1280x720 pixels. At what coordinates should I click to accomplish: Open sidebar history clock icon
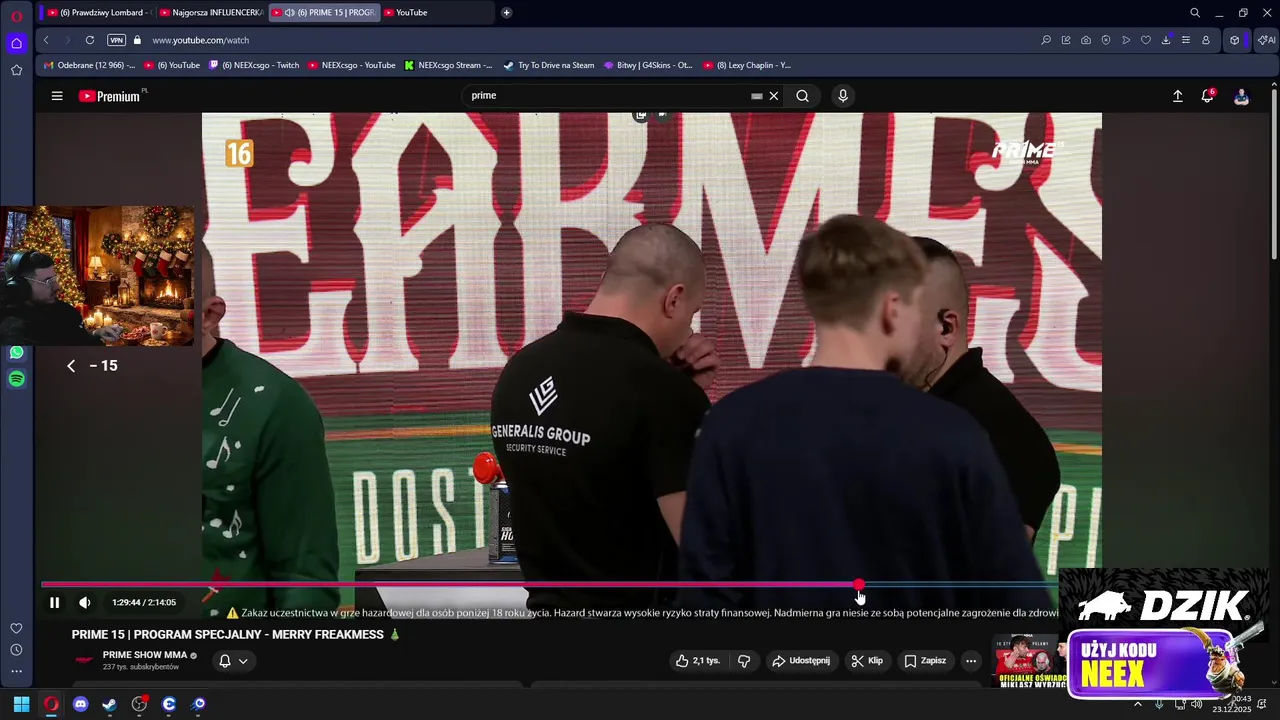pyautogui.click(x=16, y=650)
